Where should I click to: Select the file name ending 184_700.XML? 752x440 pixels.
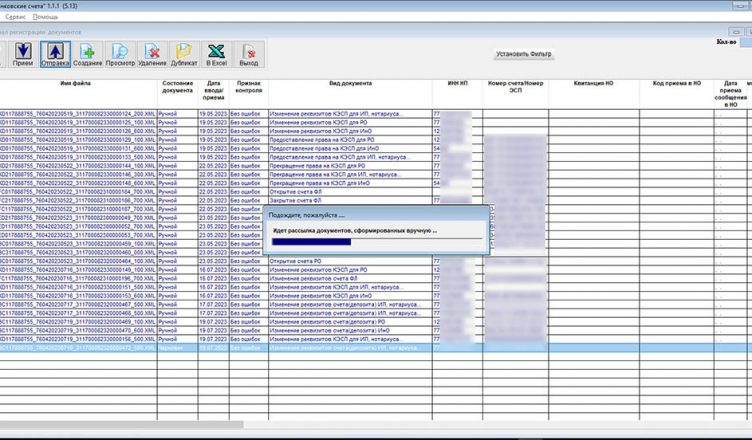[78, 192]
